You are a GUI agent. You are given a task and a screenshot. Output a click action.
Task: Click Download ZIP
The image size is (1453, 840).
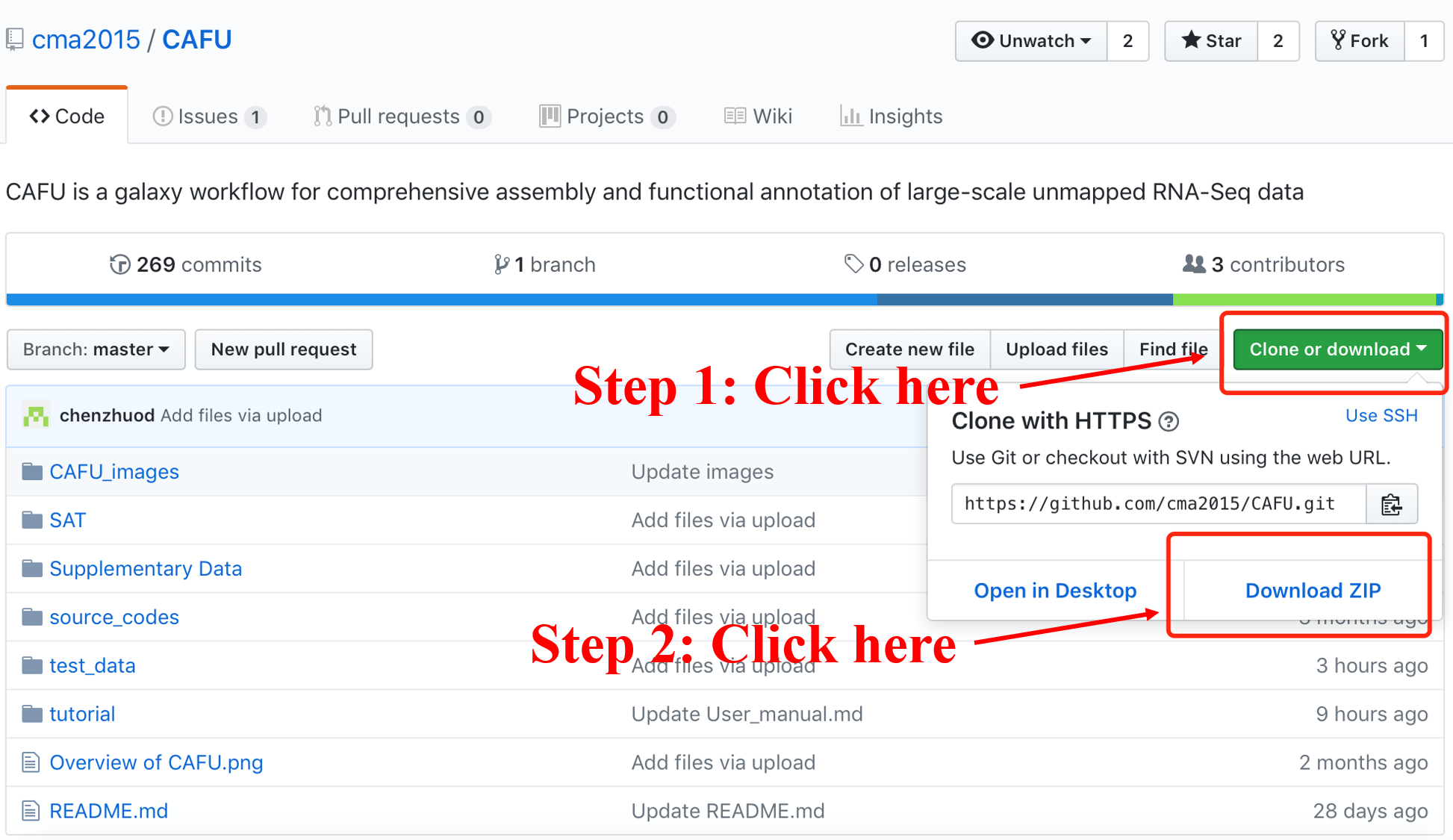pos(1313,591)
